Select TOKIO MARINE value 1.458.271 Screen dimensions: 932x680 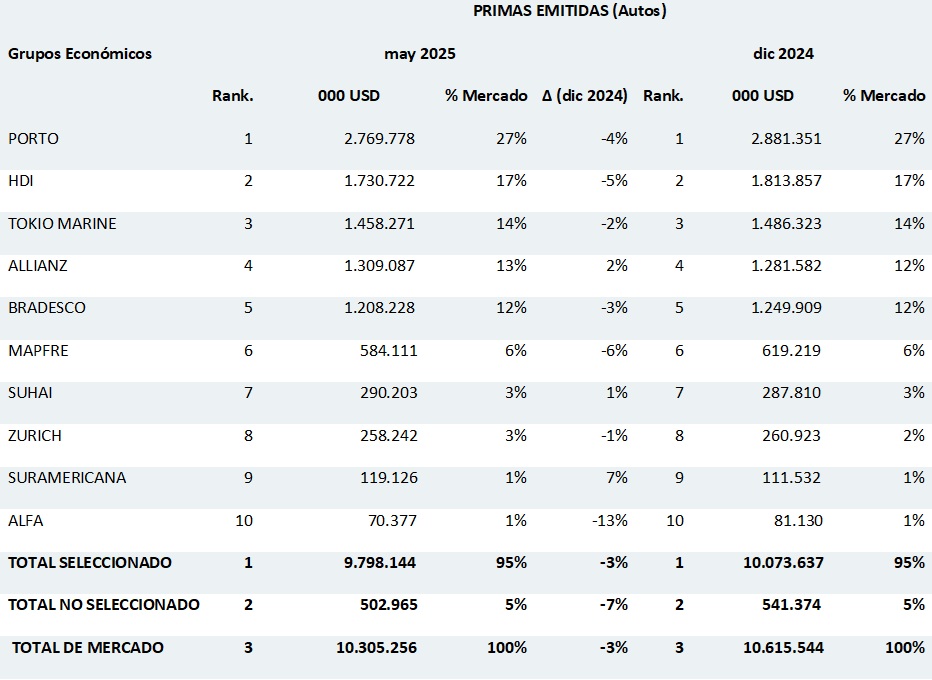click(379, 223)
